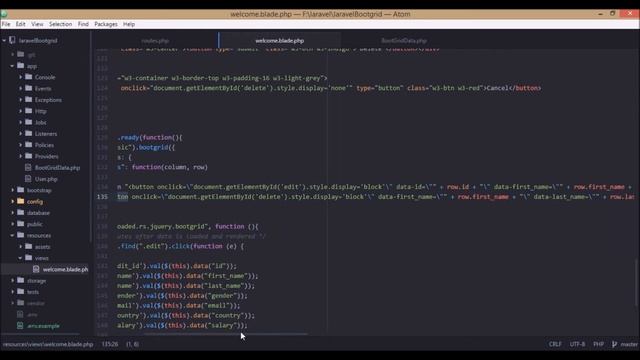The height and width of the screenshot is (360, 640).
Task: Click cursor position 135:26 in status bar
Action: (x=110, y=344)
